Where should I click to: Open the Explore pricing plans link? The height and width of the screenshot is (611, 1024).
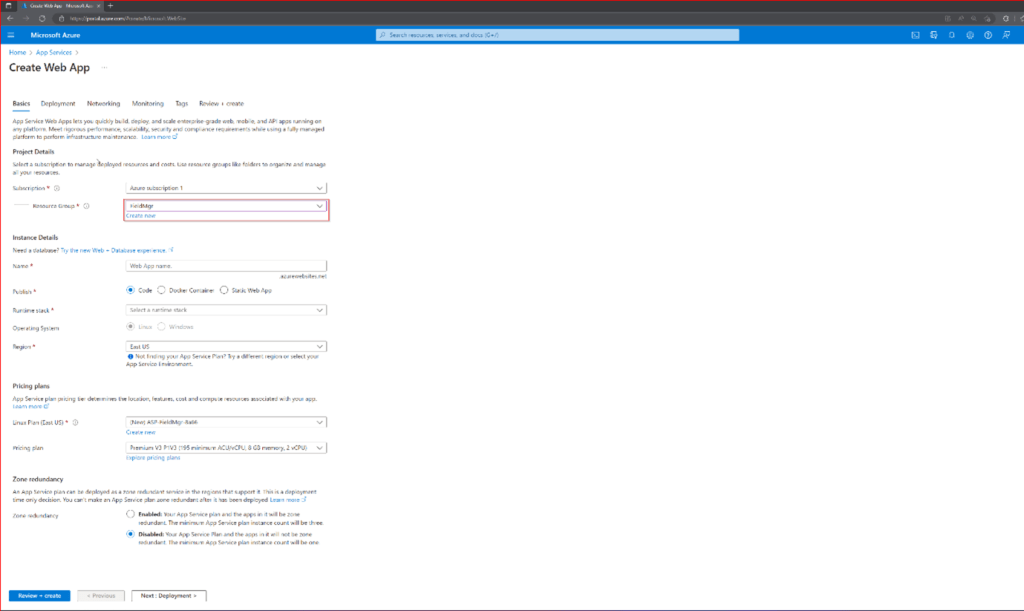(153, 458)
